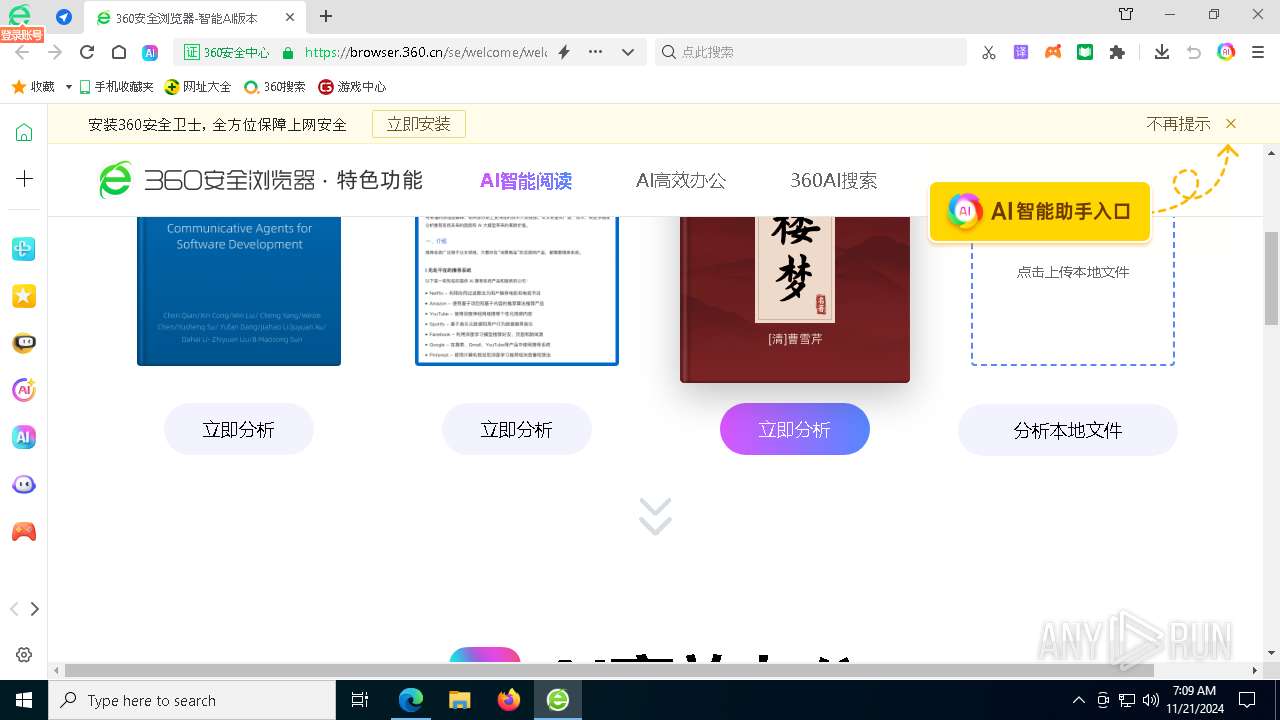Select the blue Communicative Agents book thumbnail

pyautogui.click(x=239, y=291)
